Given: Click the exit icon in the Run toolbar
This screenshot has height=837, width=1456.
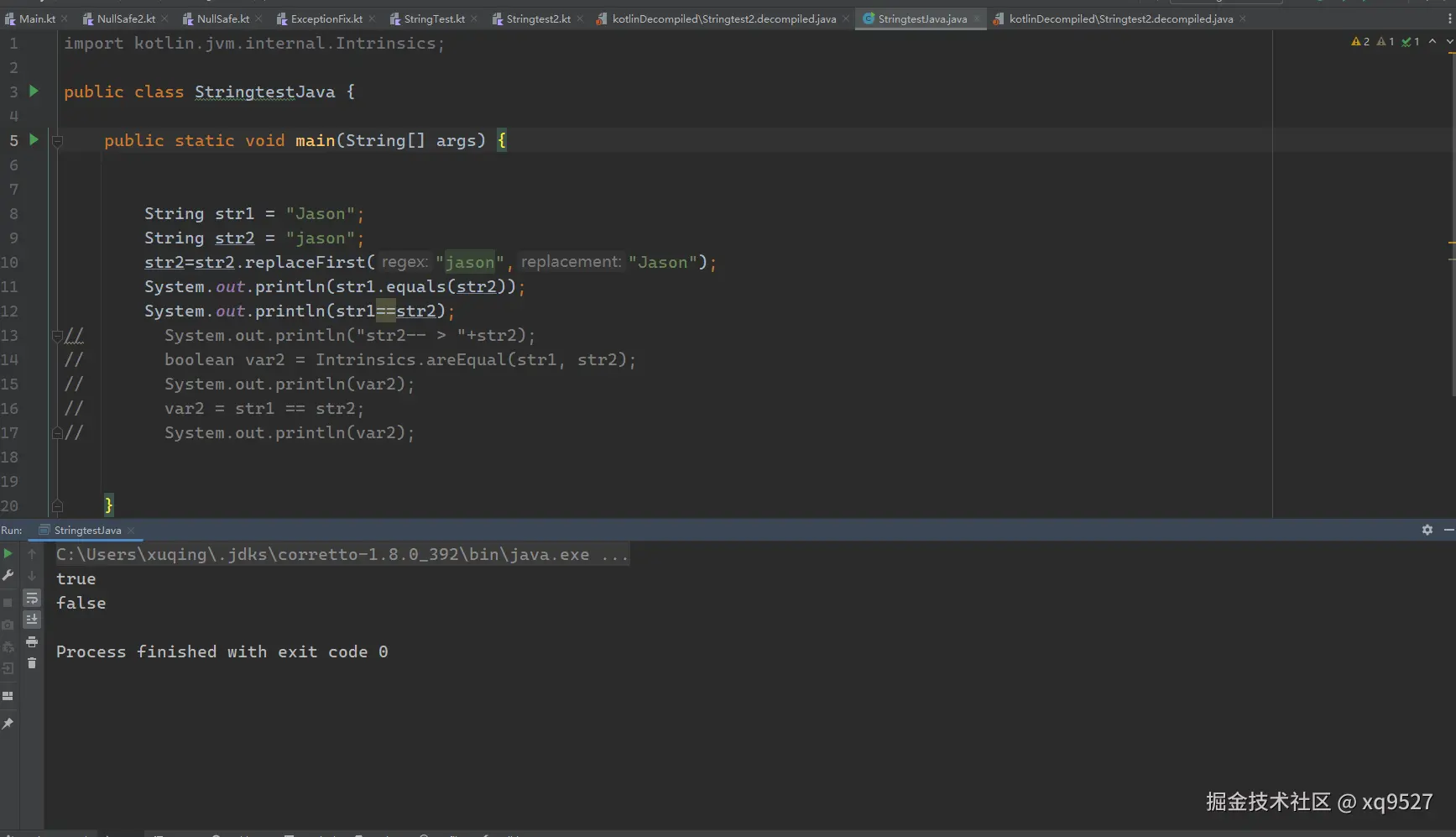Looking at the screenshot, I should 8,668.
